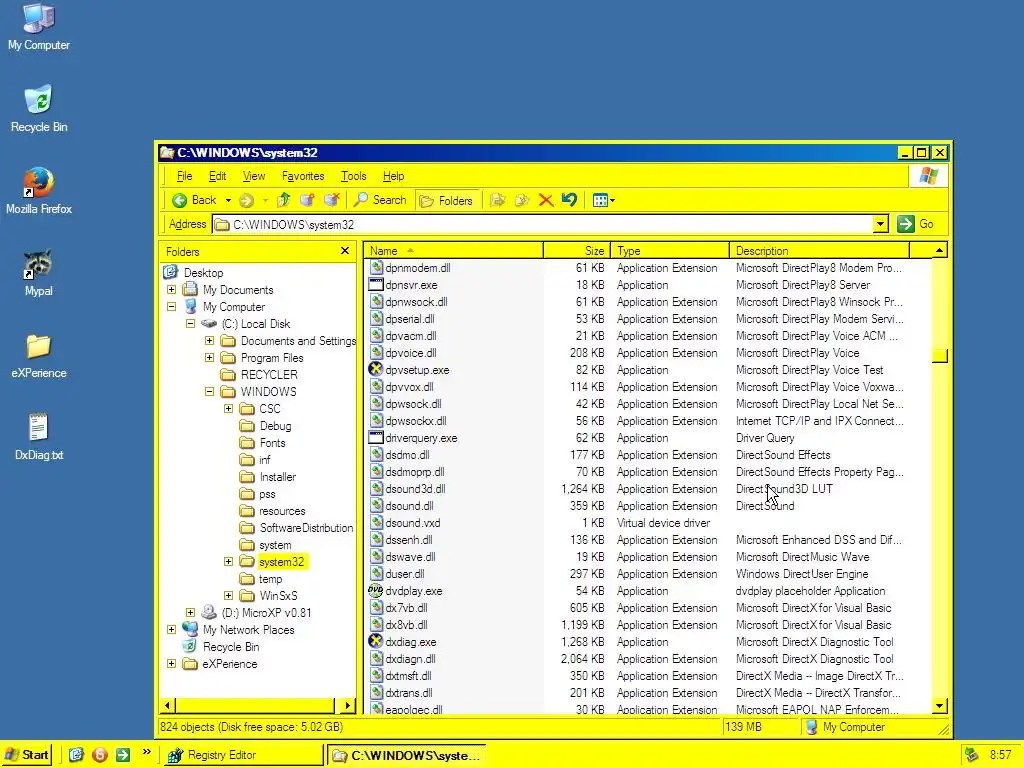Select dpvsetup.exe file icon

[x=376, y=370]
